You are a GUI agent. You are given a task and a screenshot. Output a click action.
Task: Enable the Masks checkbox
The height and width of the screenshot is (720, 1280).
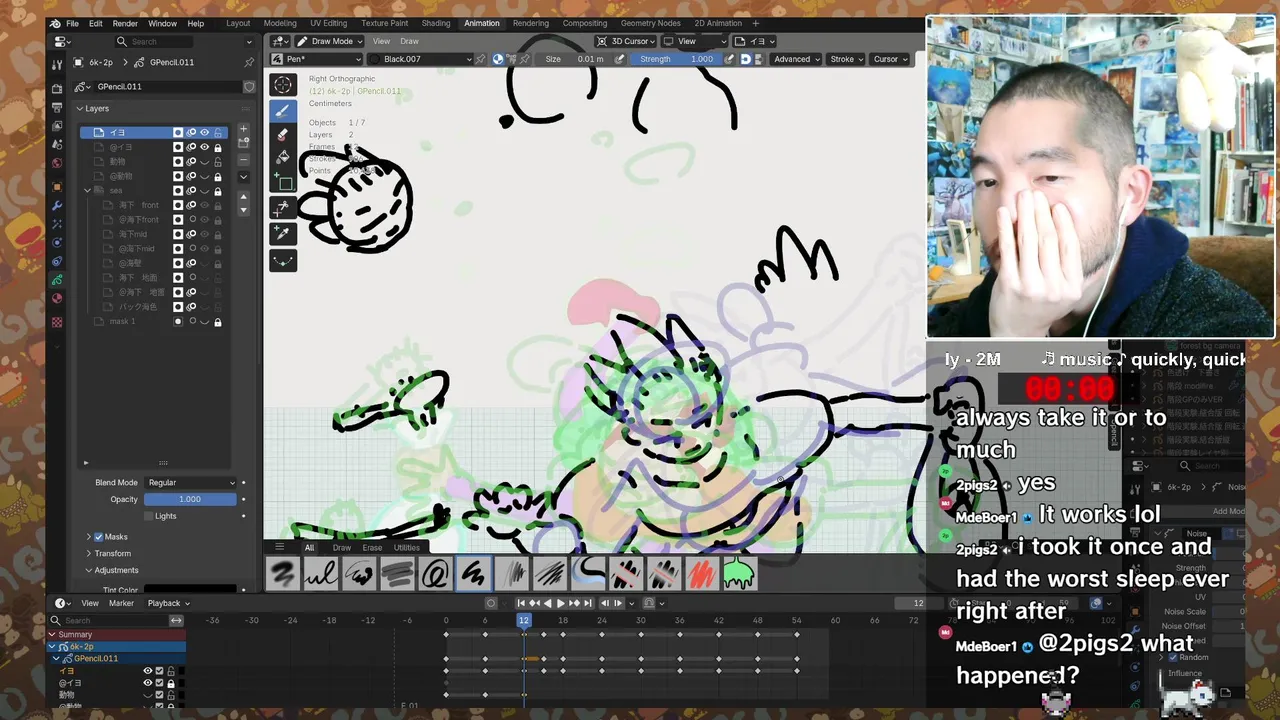coord(99,537)
